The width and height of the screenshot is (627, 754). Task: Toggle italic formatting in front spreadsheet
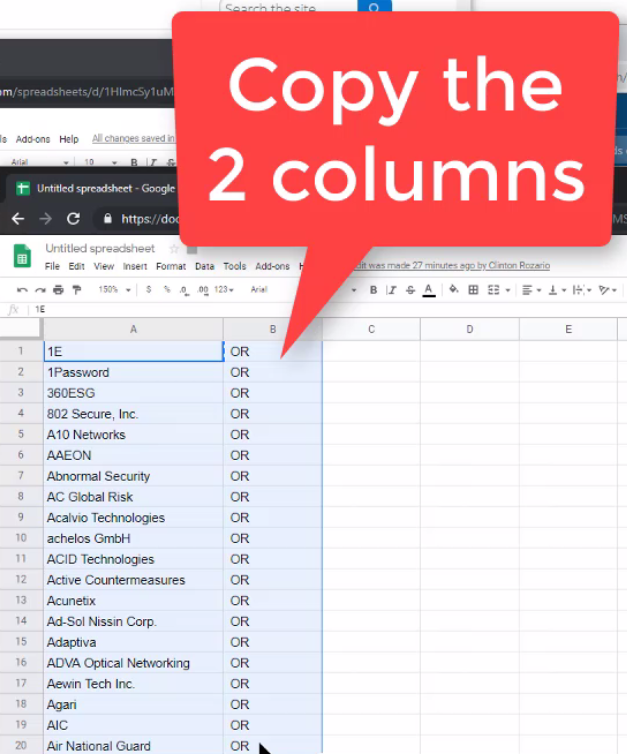tap(391, 290)
